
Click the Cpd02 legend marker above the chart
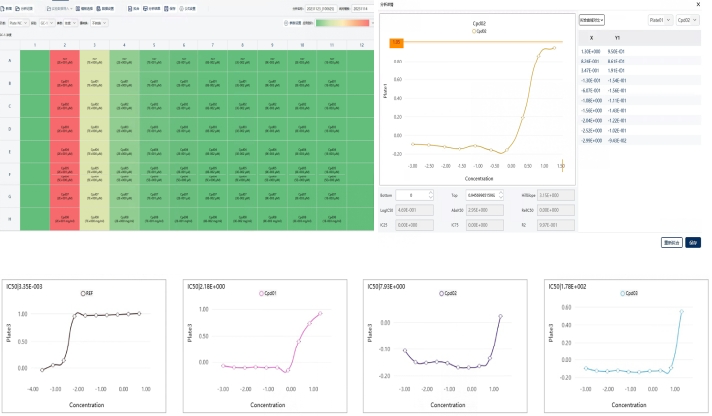click(475, 32)
